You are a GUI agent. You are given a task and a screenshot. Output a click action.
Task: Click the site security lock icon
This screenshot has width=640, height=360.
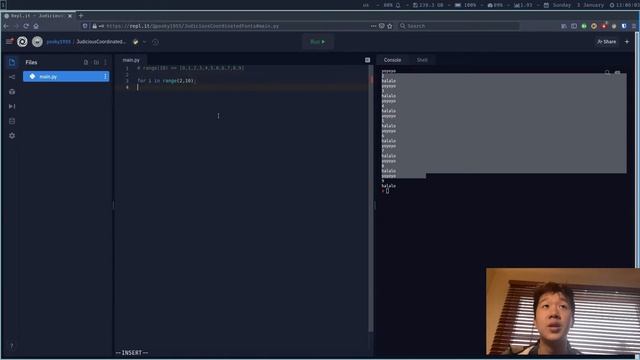pyautogui.click(x=94, y=26)
